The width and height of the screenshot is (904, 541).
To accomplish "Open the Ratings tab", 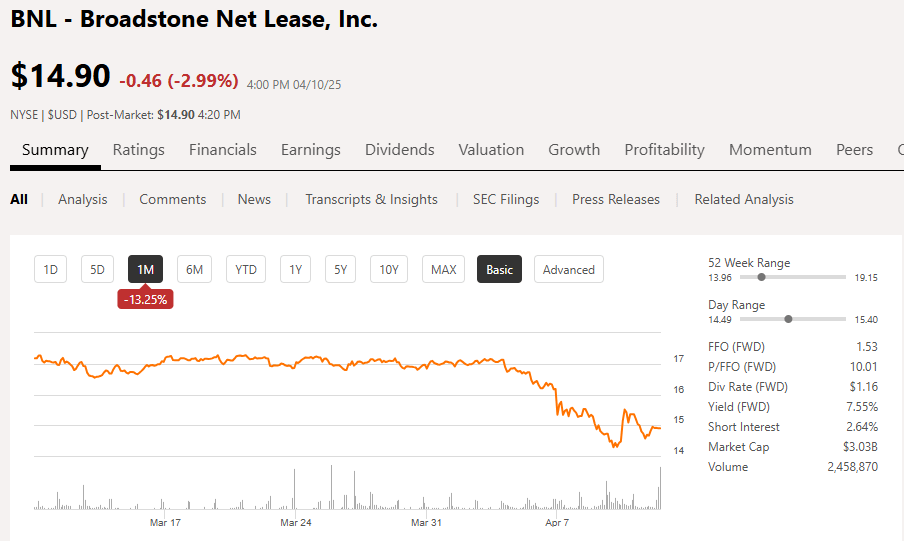I will click(138, 150).
